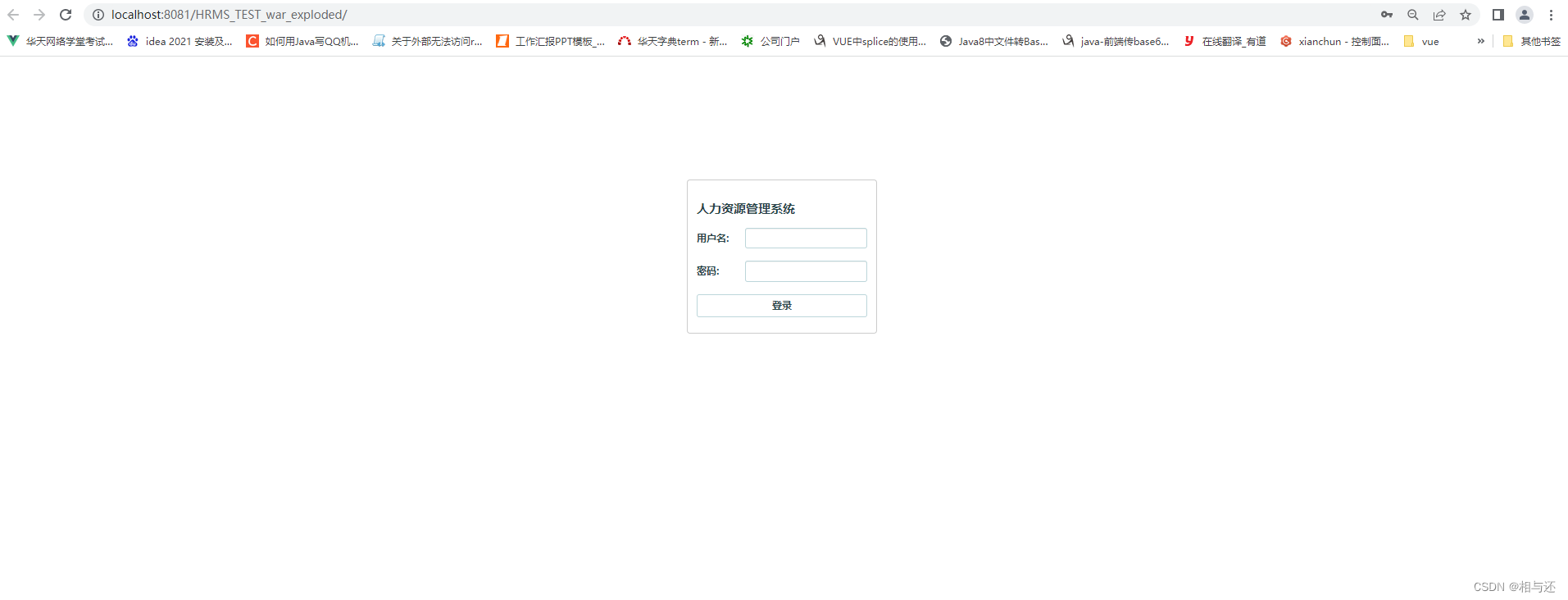Open 在线翻译_有道 bookmark
This screenshot has width=1568, height=600.
[x=1225, y=41]
